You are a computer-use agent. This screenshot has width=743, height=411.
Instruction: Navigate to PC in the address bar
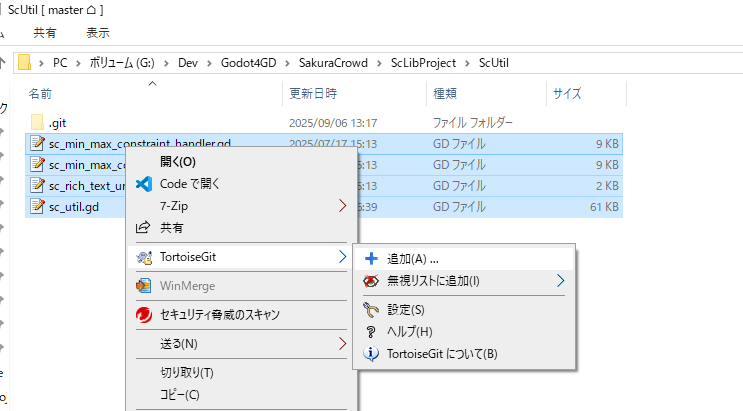(60, 63)
